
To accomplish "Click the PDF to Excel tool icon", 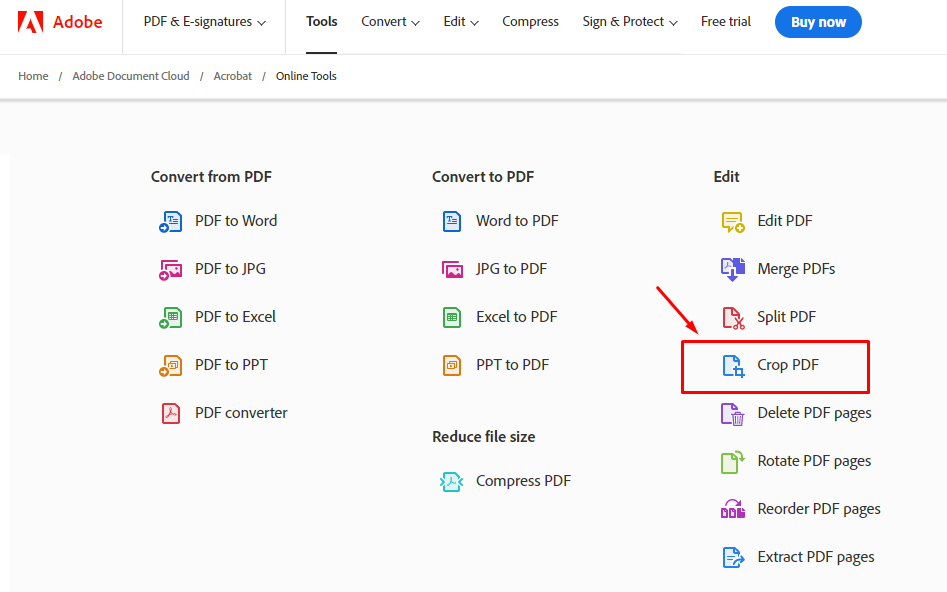I will tap(171, 316).
